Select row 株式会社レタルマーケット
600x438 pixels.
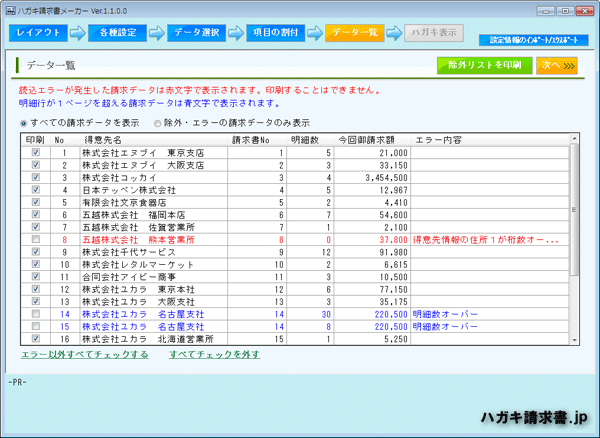pos(295,264)
